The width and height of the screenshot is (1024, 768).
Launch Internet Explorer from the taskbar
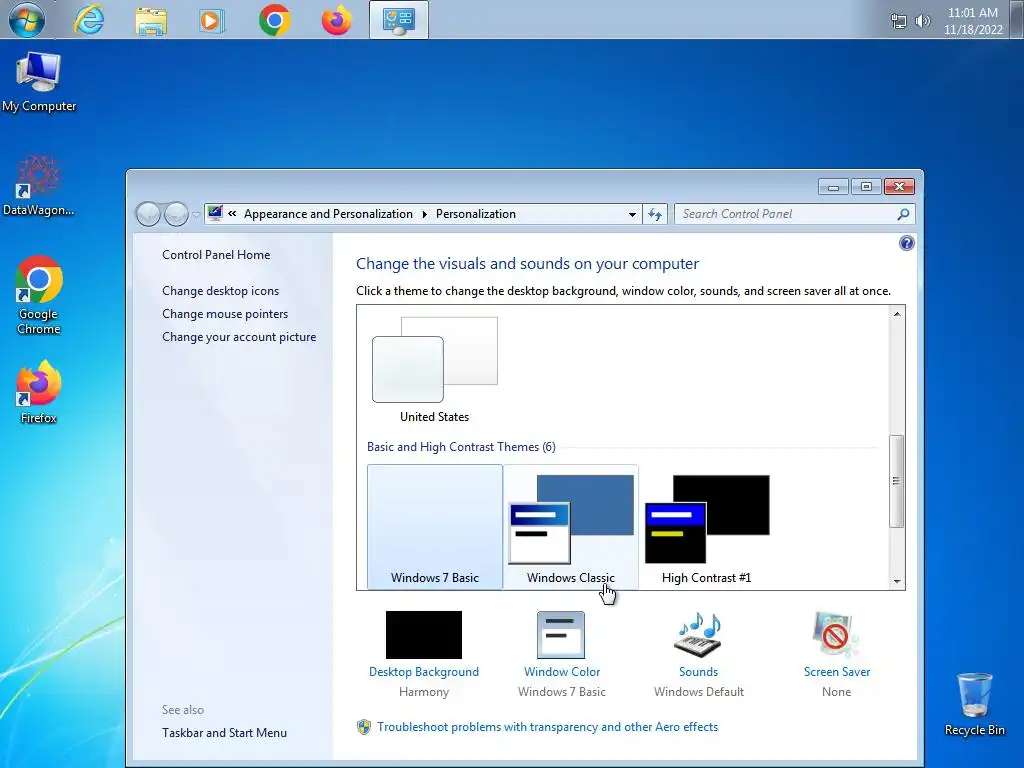click(x=89, y=20)
